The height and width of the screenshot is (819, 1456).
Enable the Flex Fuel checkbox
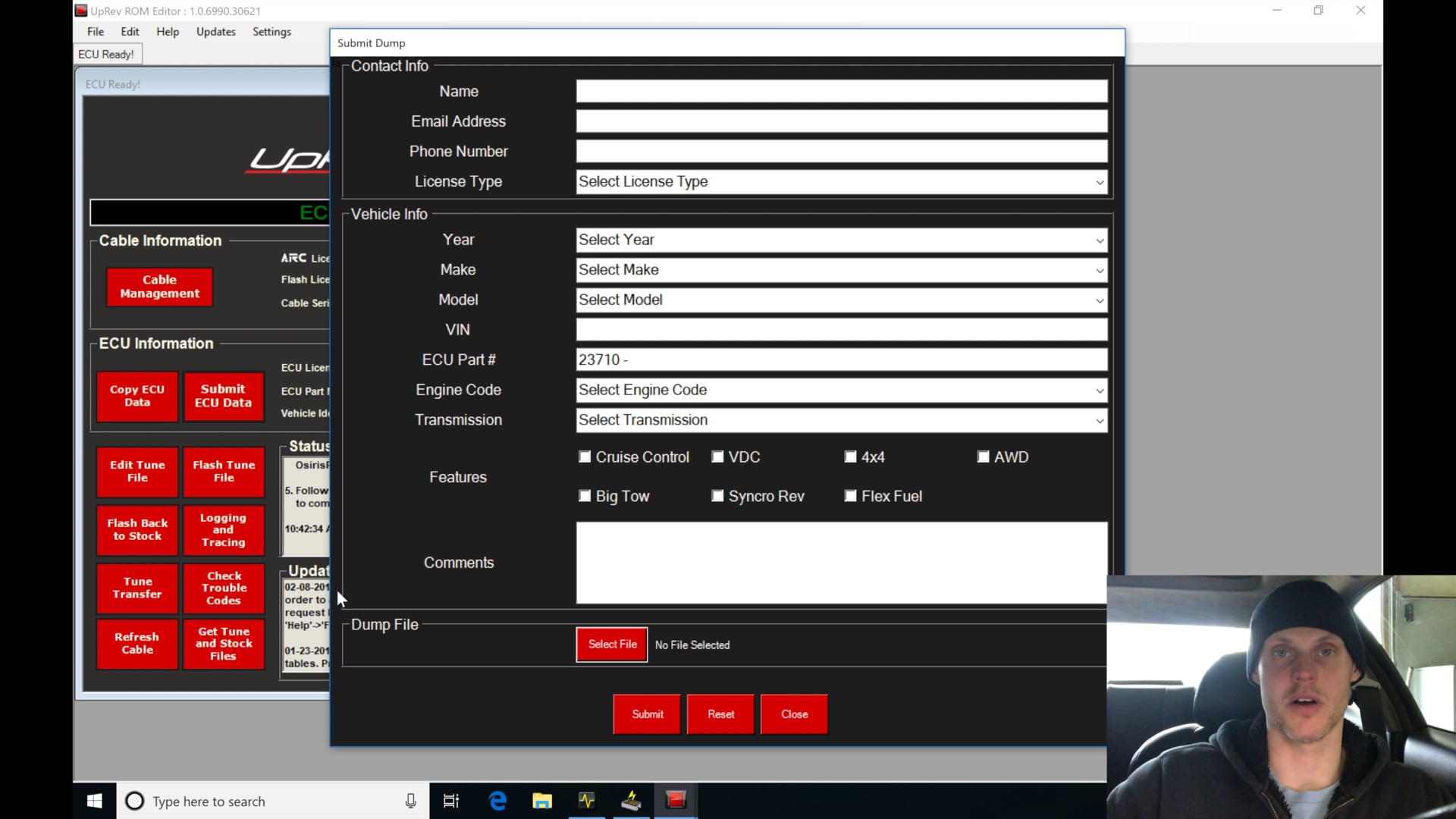[x=850, y=496]
